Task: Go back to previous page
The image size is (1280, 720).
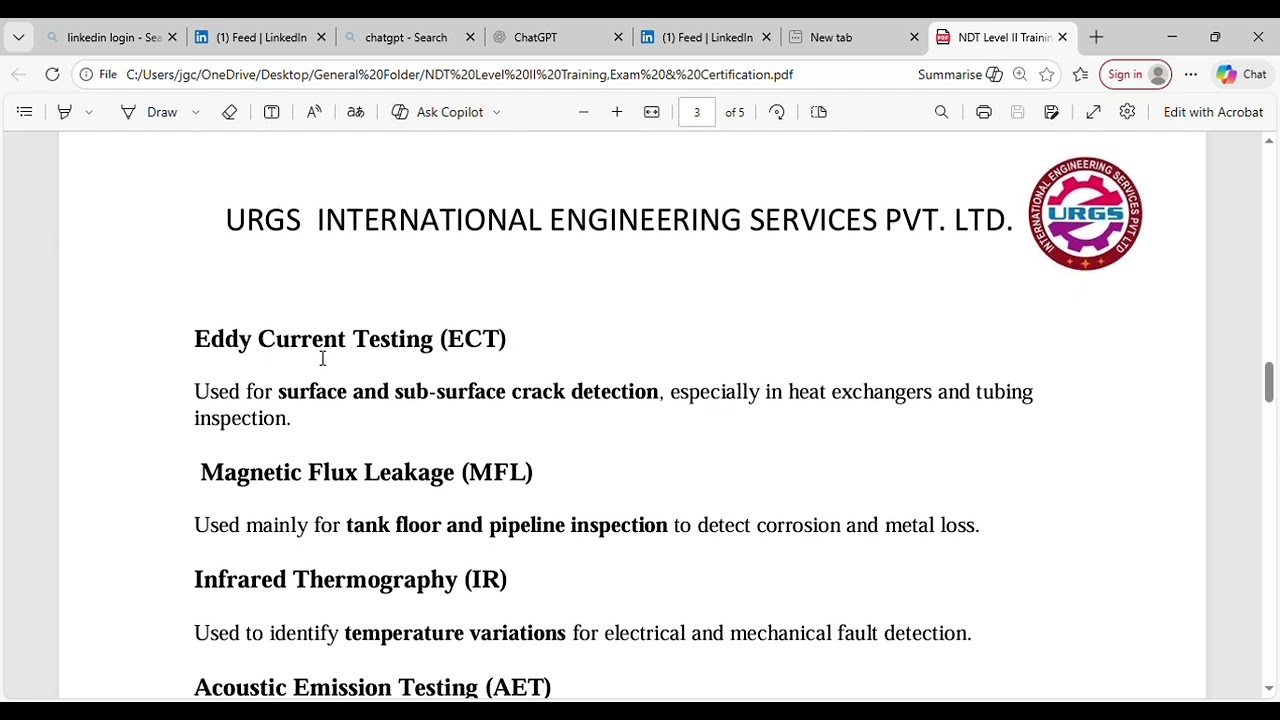Action: (x=19, y=74)
